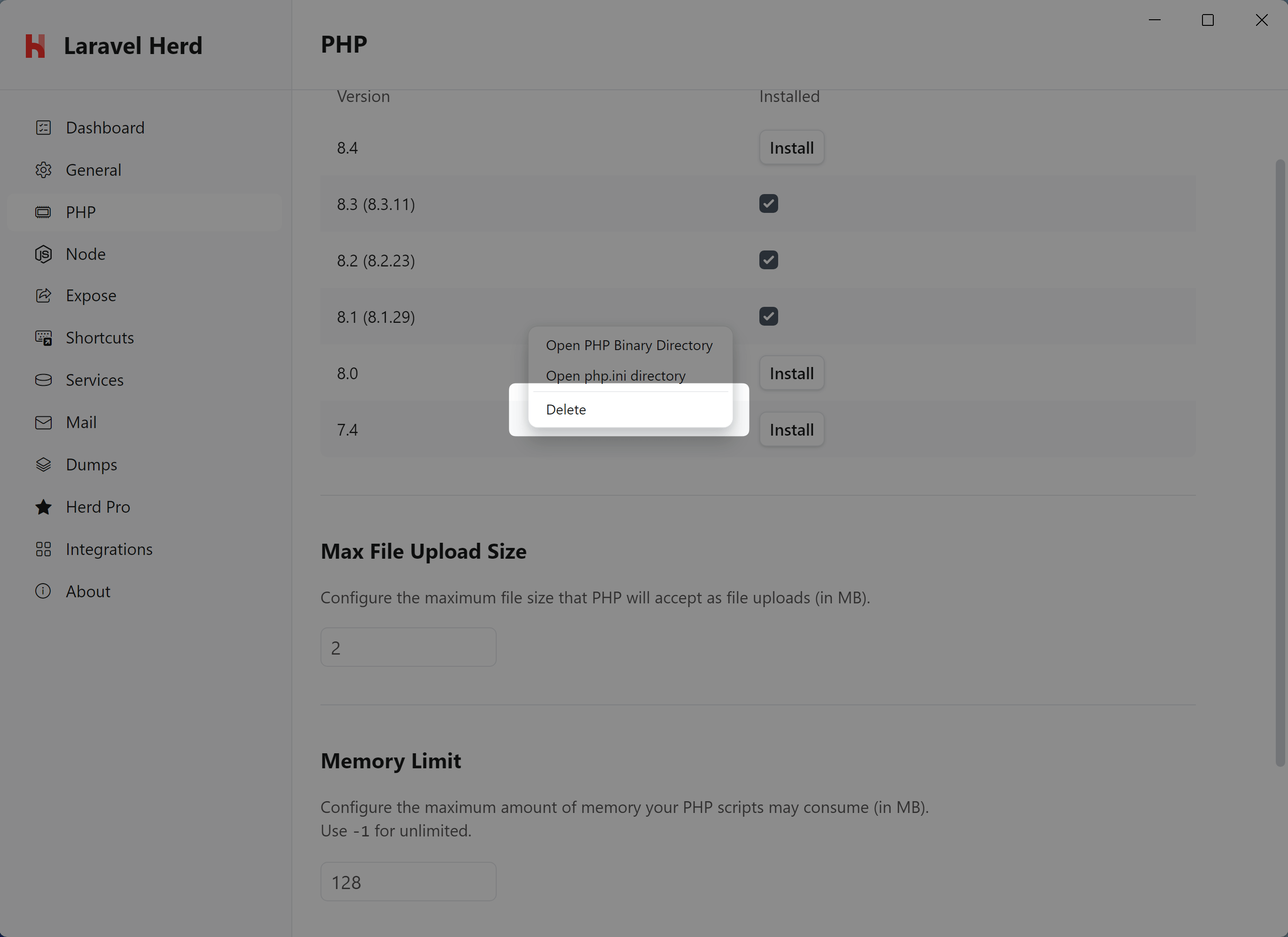Click the Services database icon

coord(44,380)
